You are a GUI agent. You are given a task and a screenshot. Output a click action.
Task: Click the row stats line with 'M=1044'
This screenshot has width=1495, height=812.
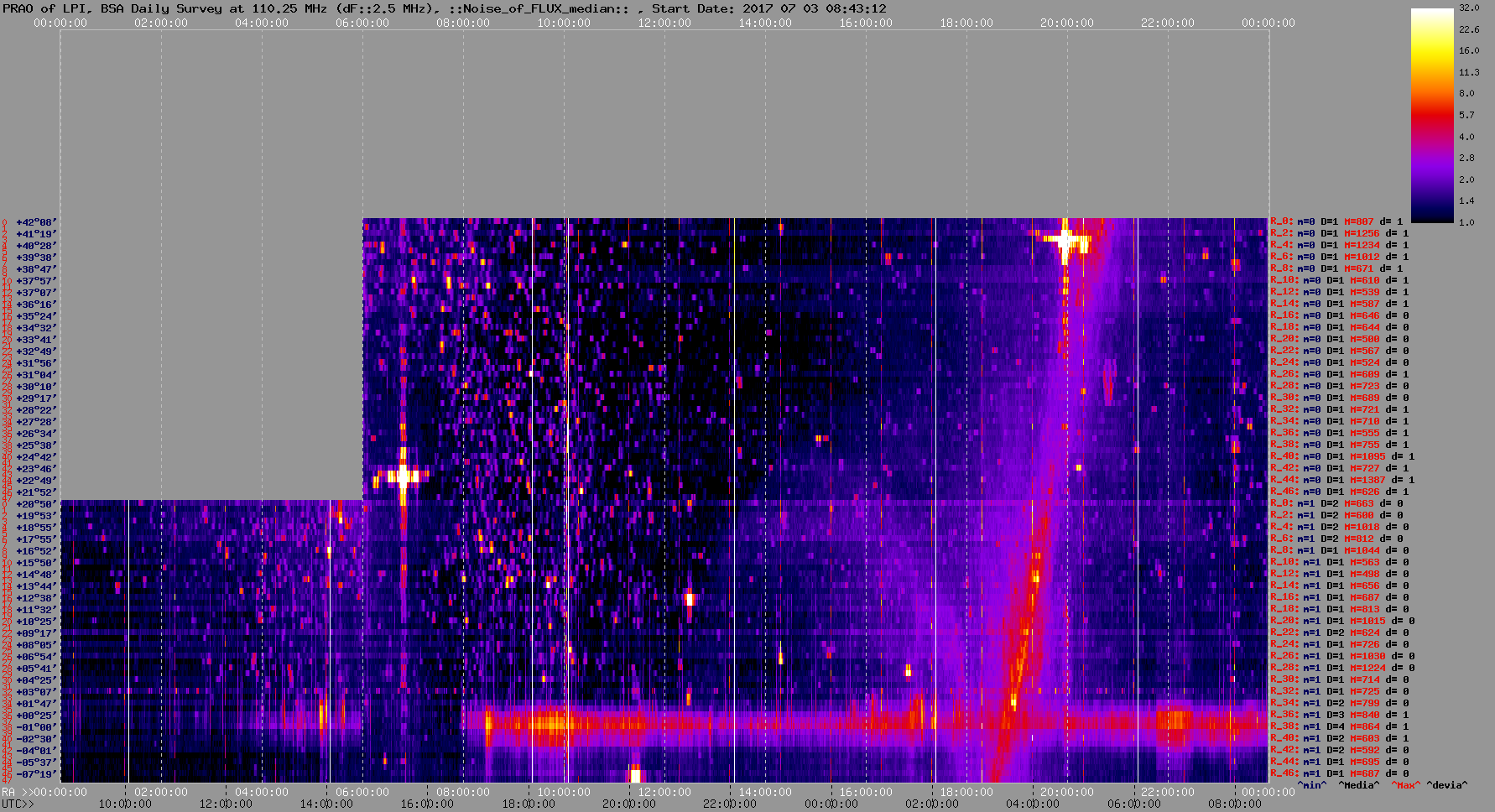point(1340,550)
